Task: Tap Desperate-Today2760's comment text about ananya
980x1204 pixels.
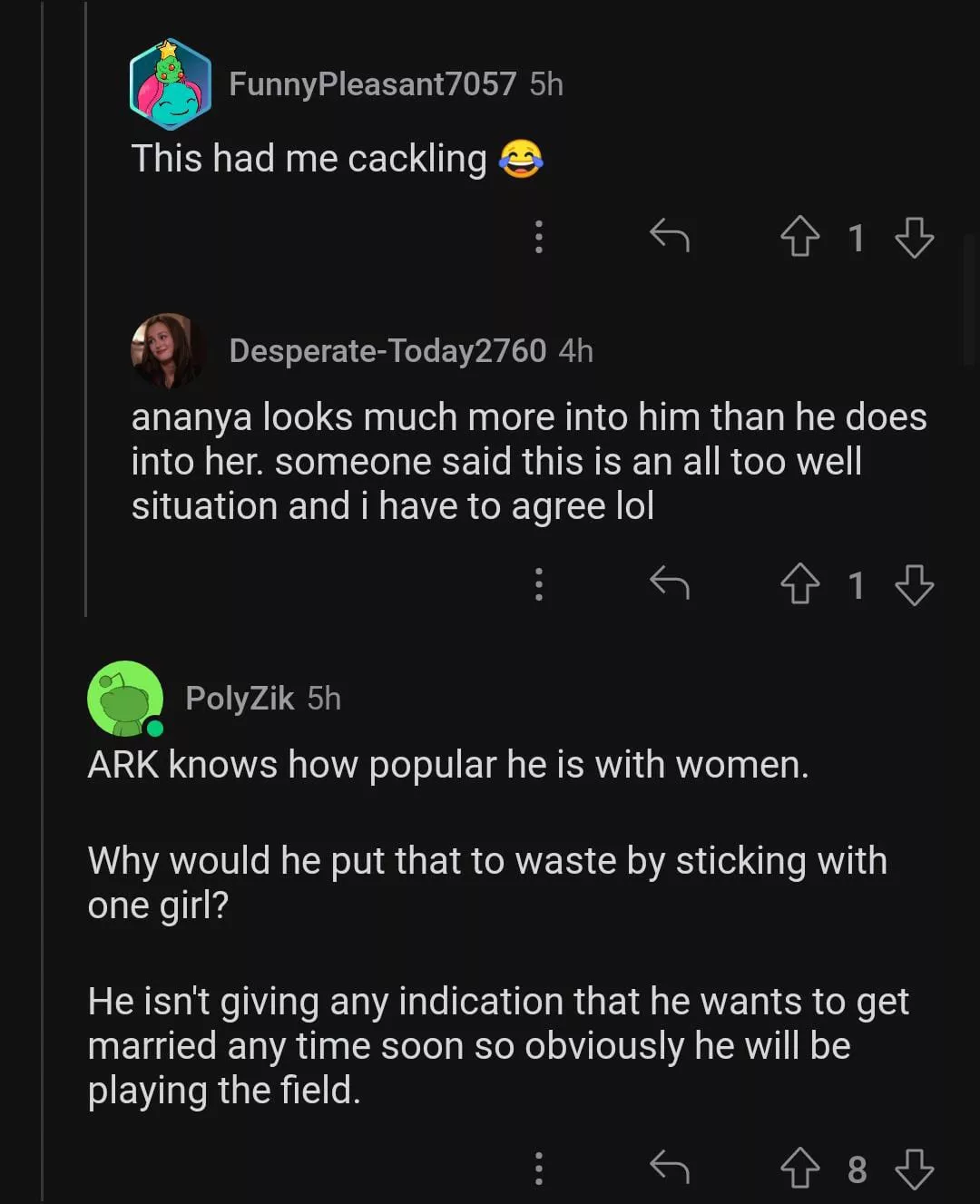Action: click(528, 462)
